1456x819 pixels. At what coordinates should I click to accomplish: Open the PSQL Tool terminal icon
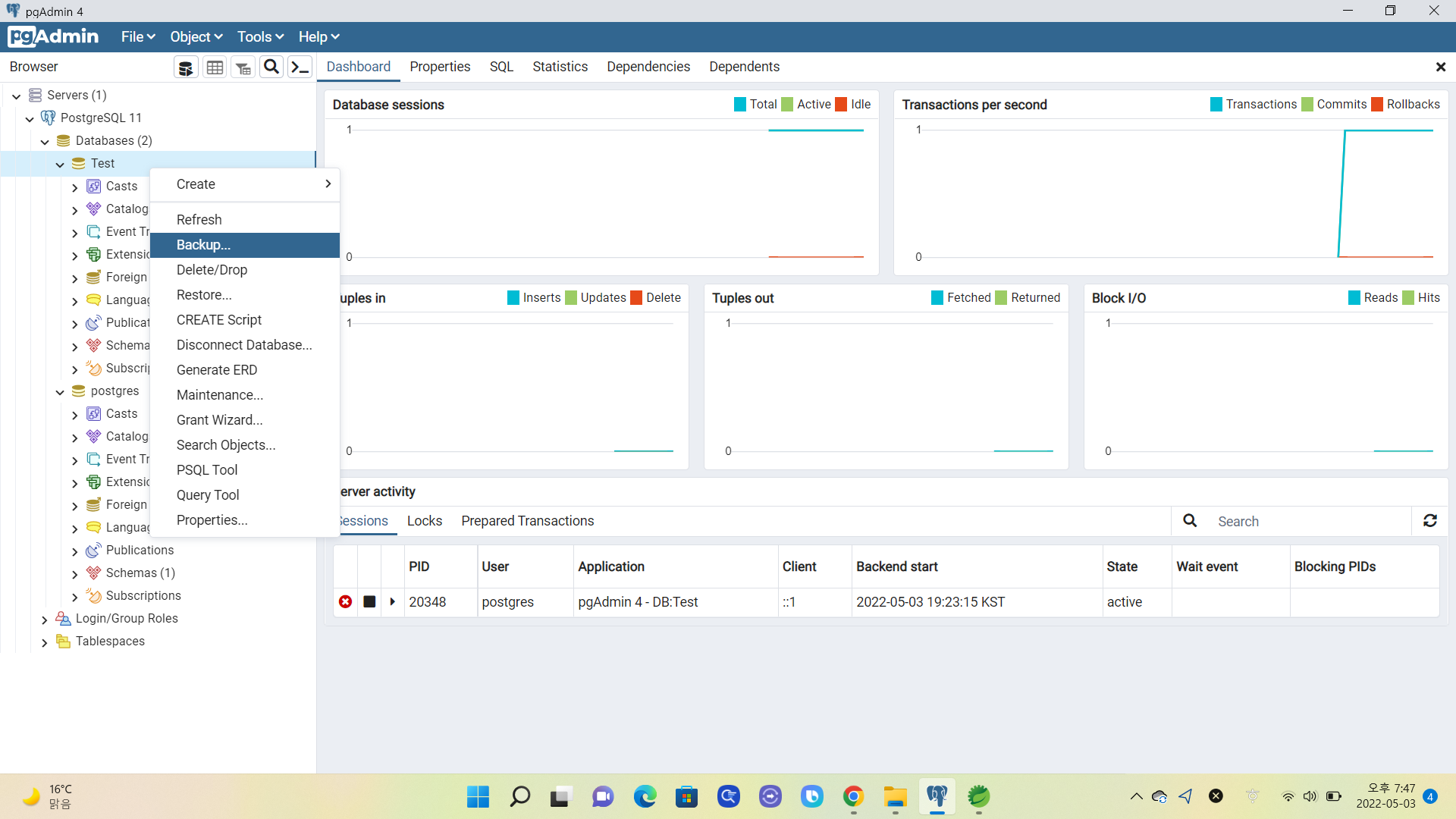(x=300, y=67)
